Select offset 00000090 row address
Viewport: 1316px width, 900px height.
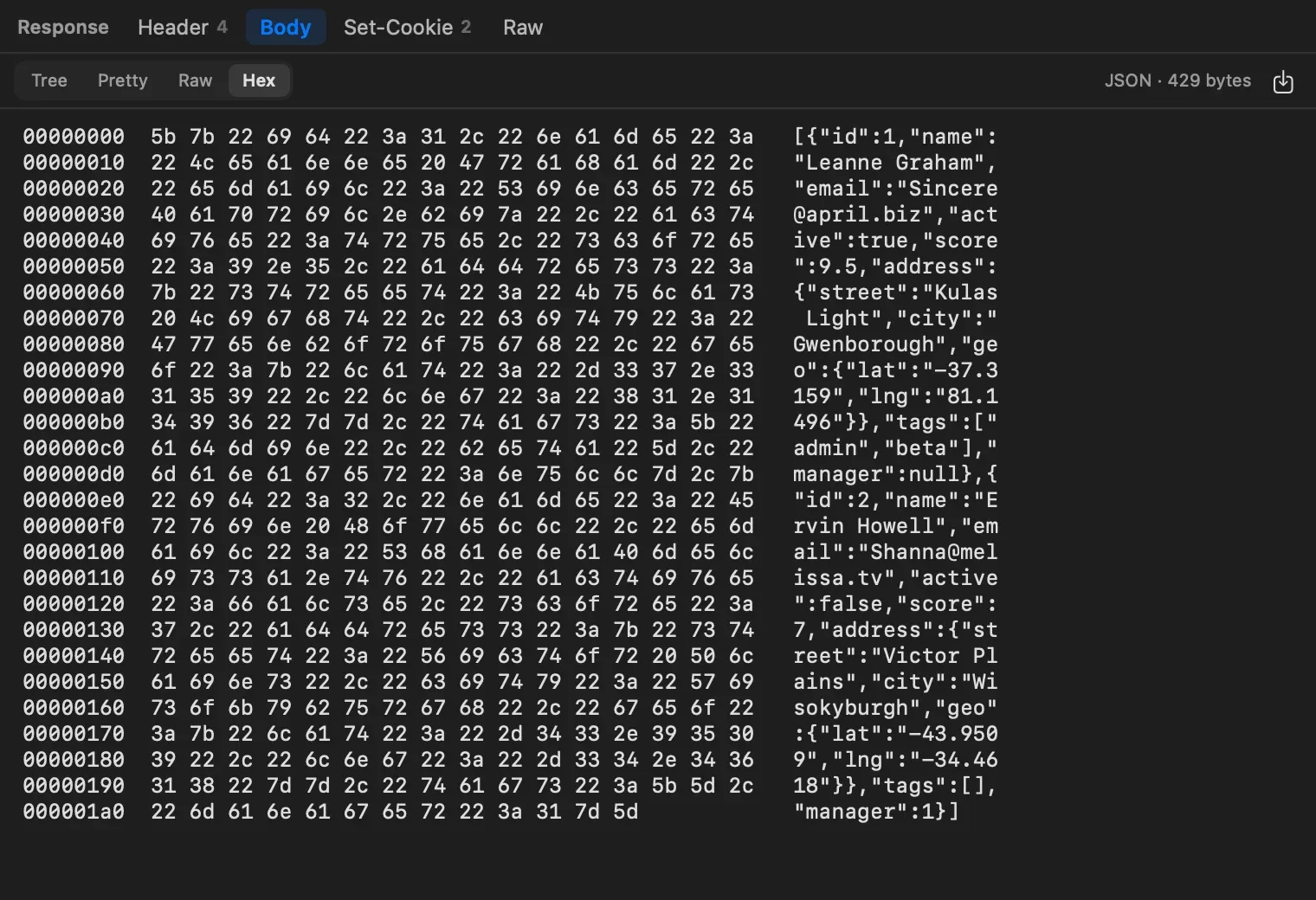(x=74, y=370)
